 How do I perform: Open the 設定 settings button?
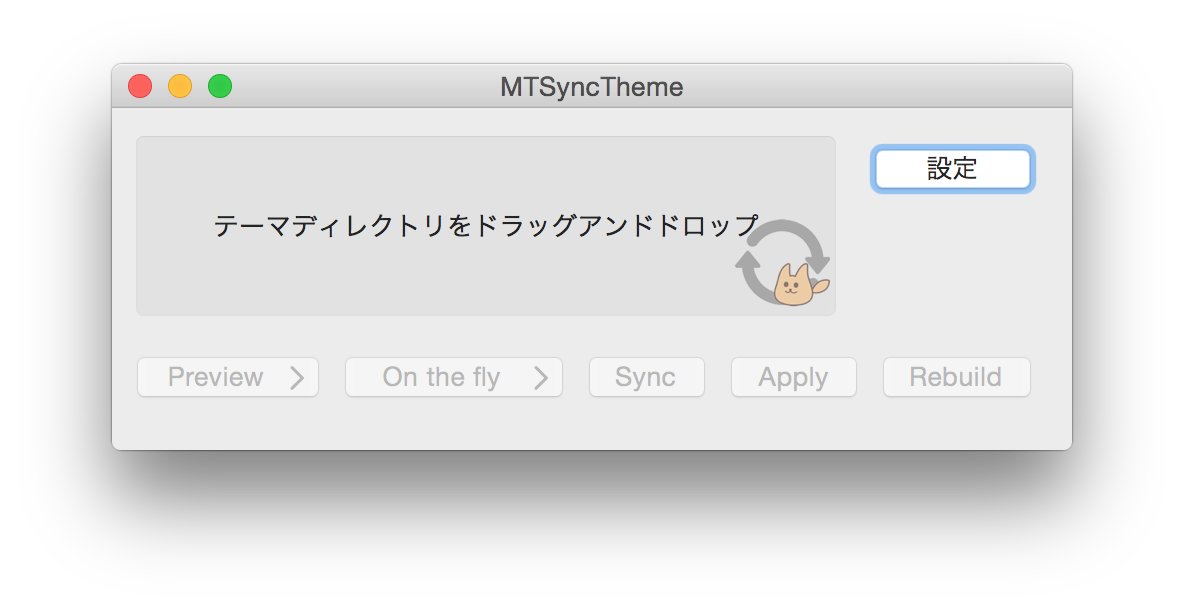(x=952, y=168)
